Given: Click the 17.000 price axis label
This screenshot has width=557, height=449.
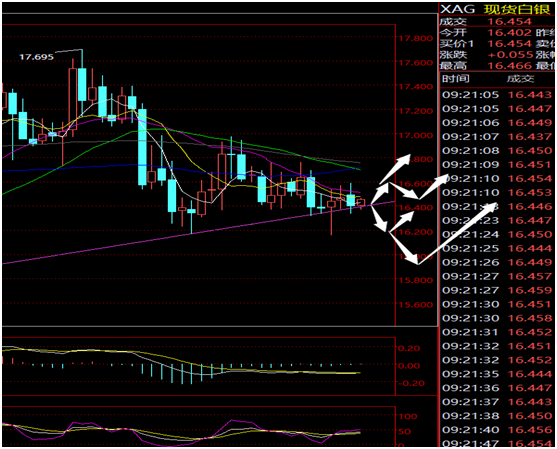Looking at the screenshot, I should (416, 135).
